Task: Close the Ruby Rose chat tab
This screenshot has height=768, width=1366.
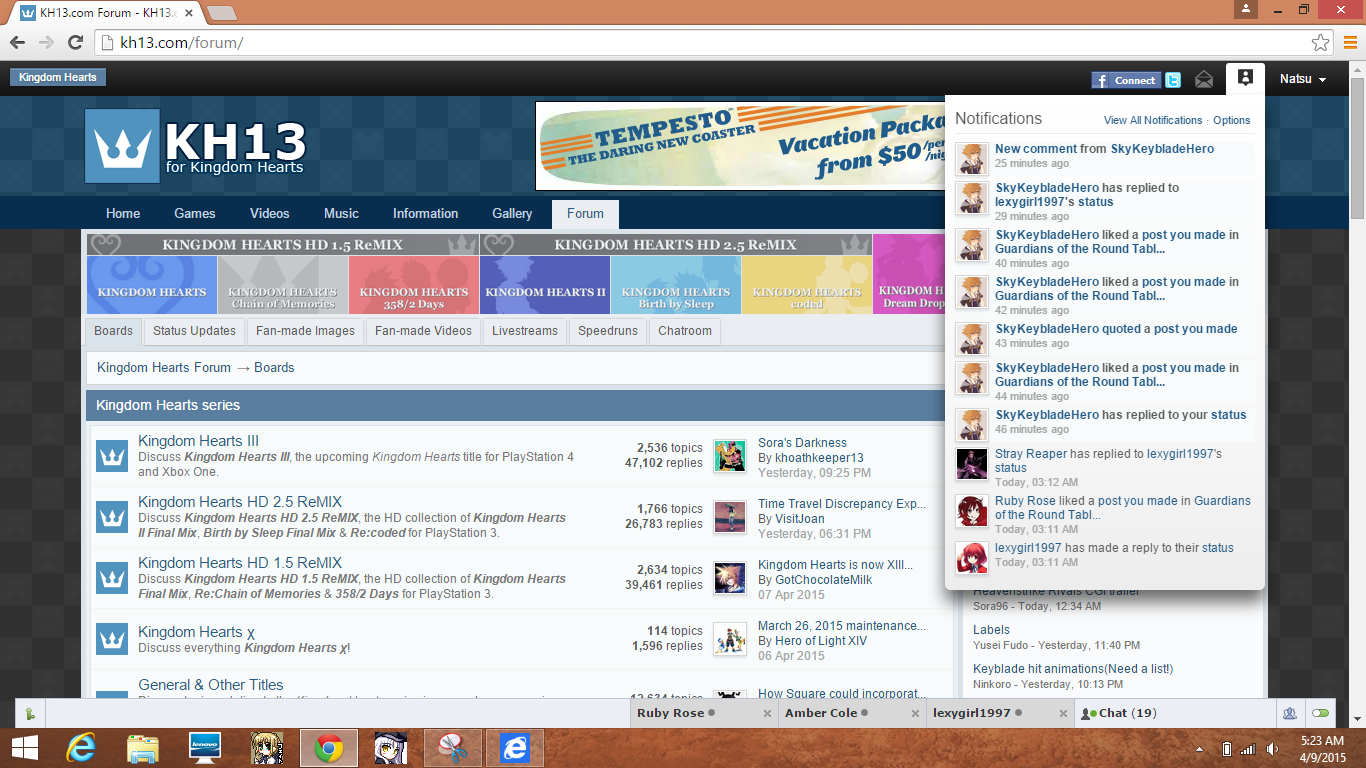Action: click(x=767, y=714)
